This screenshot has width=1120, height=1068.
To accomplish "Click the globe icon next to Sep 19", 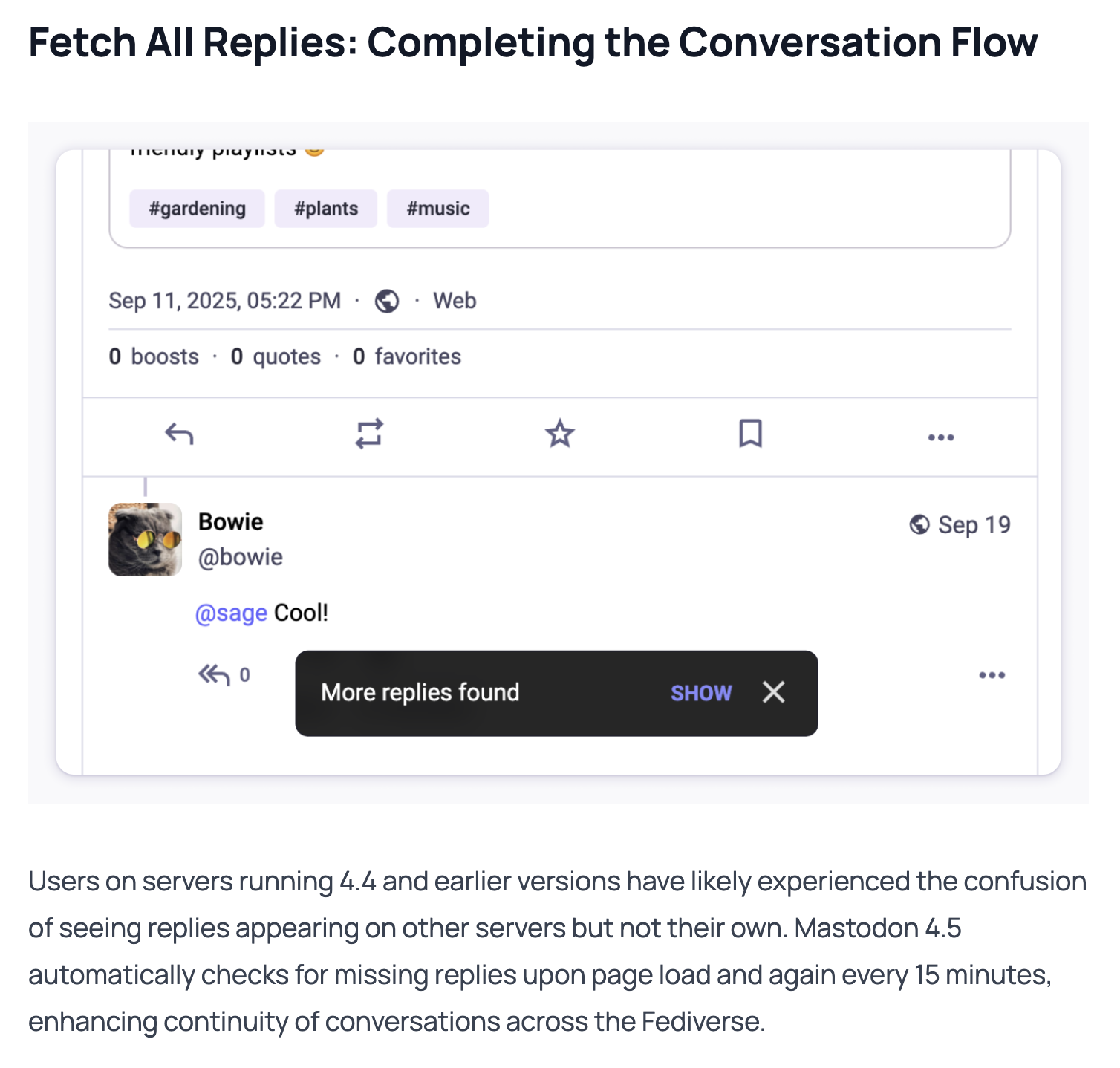I will click(919, 525).
